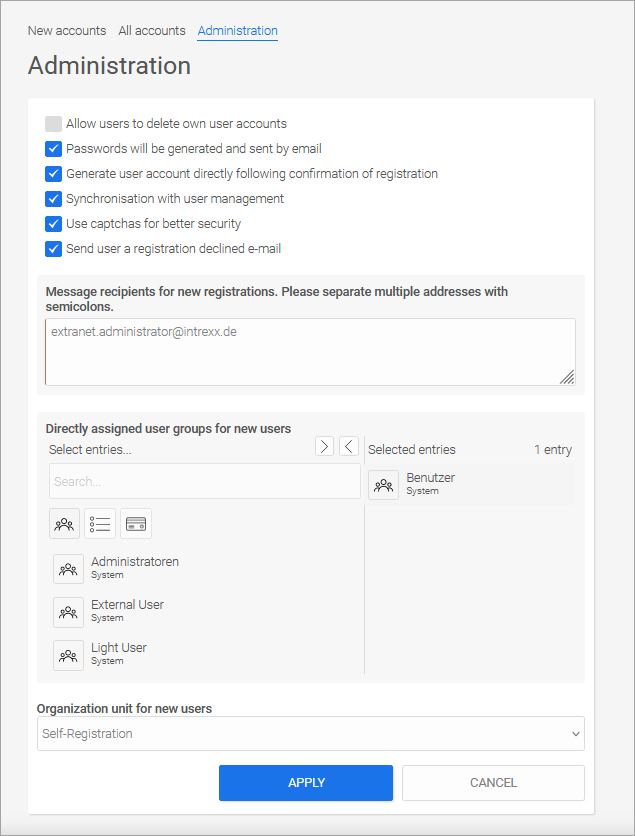This screenshot has width=635, height=836.
Task: Click the CANCEL button
Action: (493, 783)
